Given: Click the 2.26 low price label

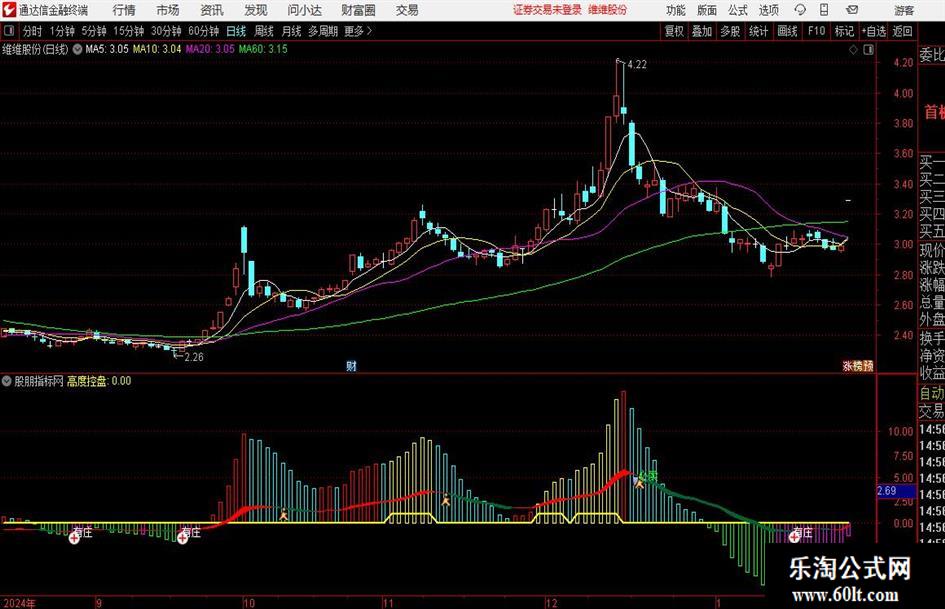Looking at the screenshot, I should point(193,357).
